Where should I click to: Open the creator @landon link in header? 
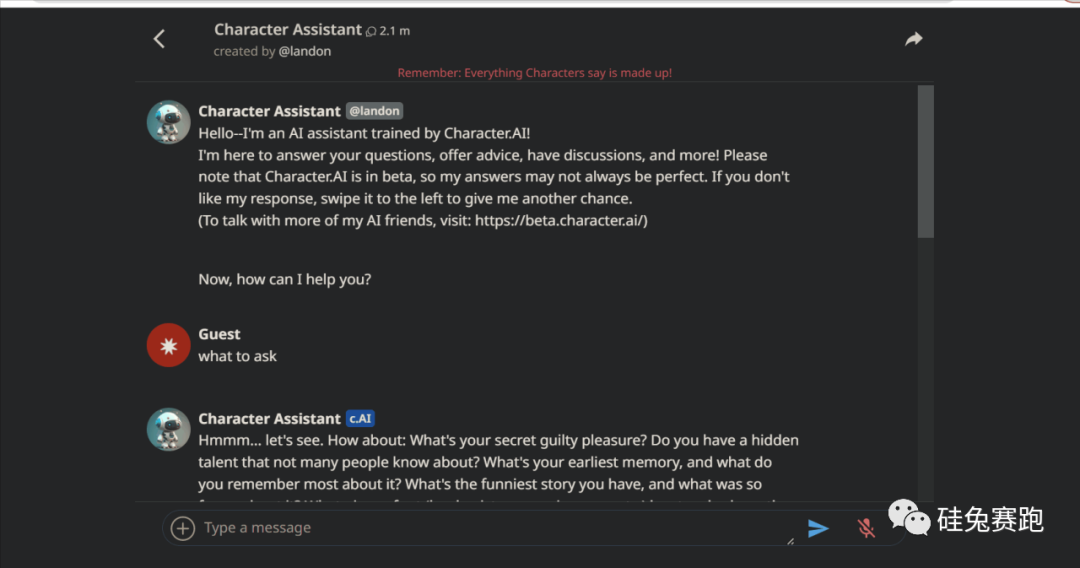click(305, 51)
